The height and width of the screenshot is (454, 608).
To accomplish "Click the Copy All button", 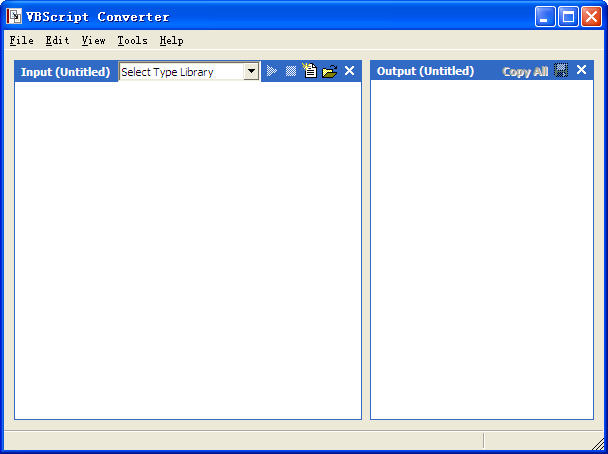I will 525,72.
